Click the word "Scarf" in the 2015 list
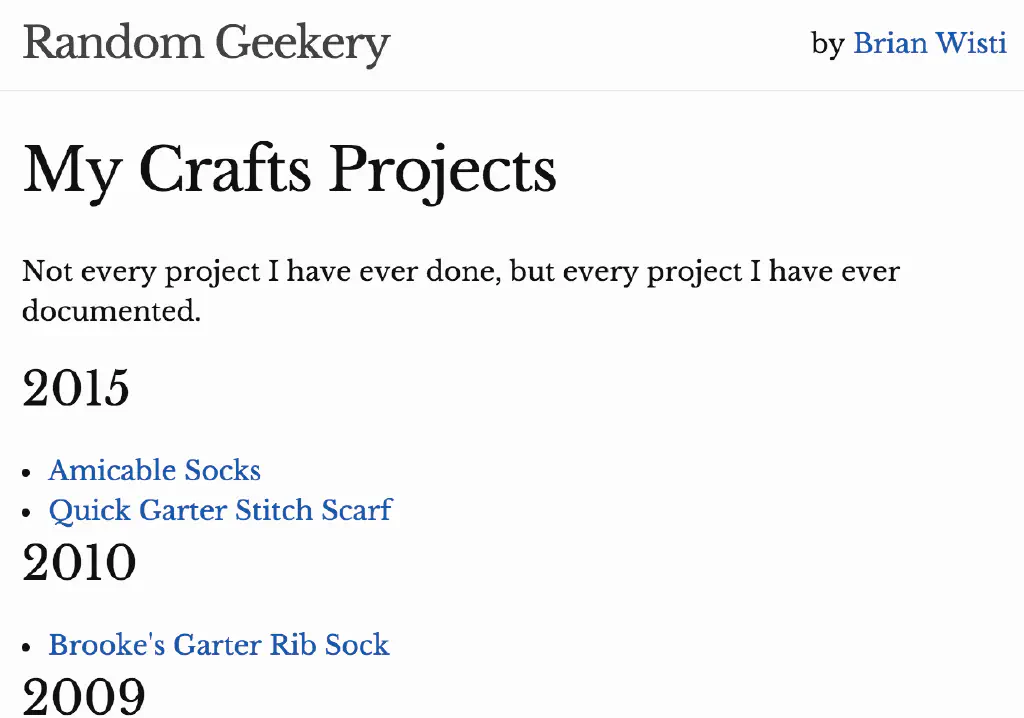This screenshot has height=718, width=1024. (356, 510)
